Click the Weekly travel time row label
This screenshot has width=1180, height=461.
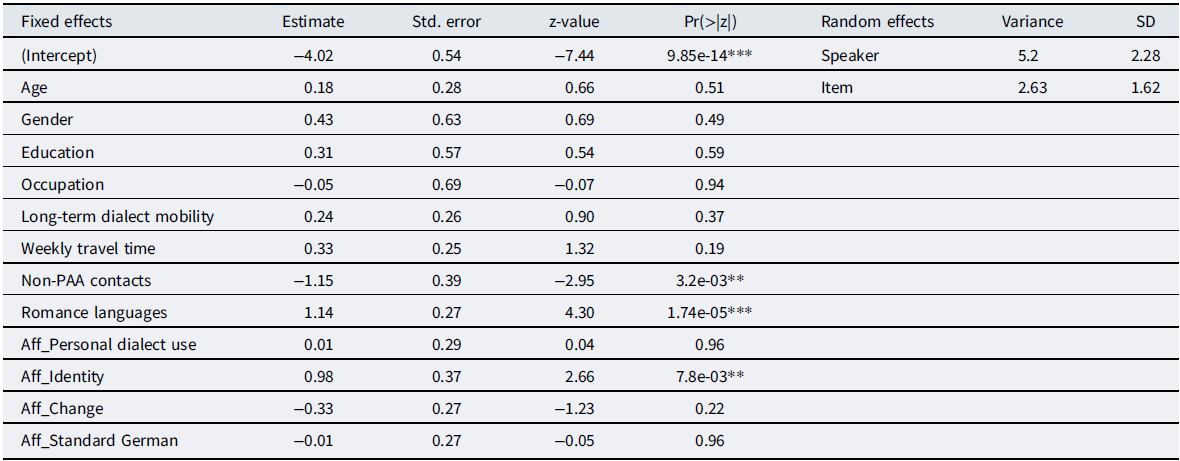pos(88,248)
